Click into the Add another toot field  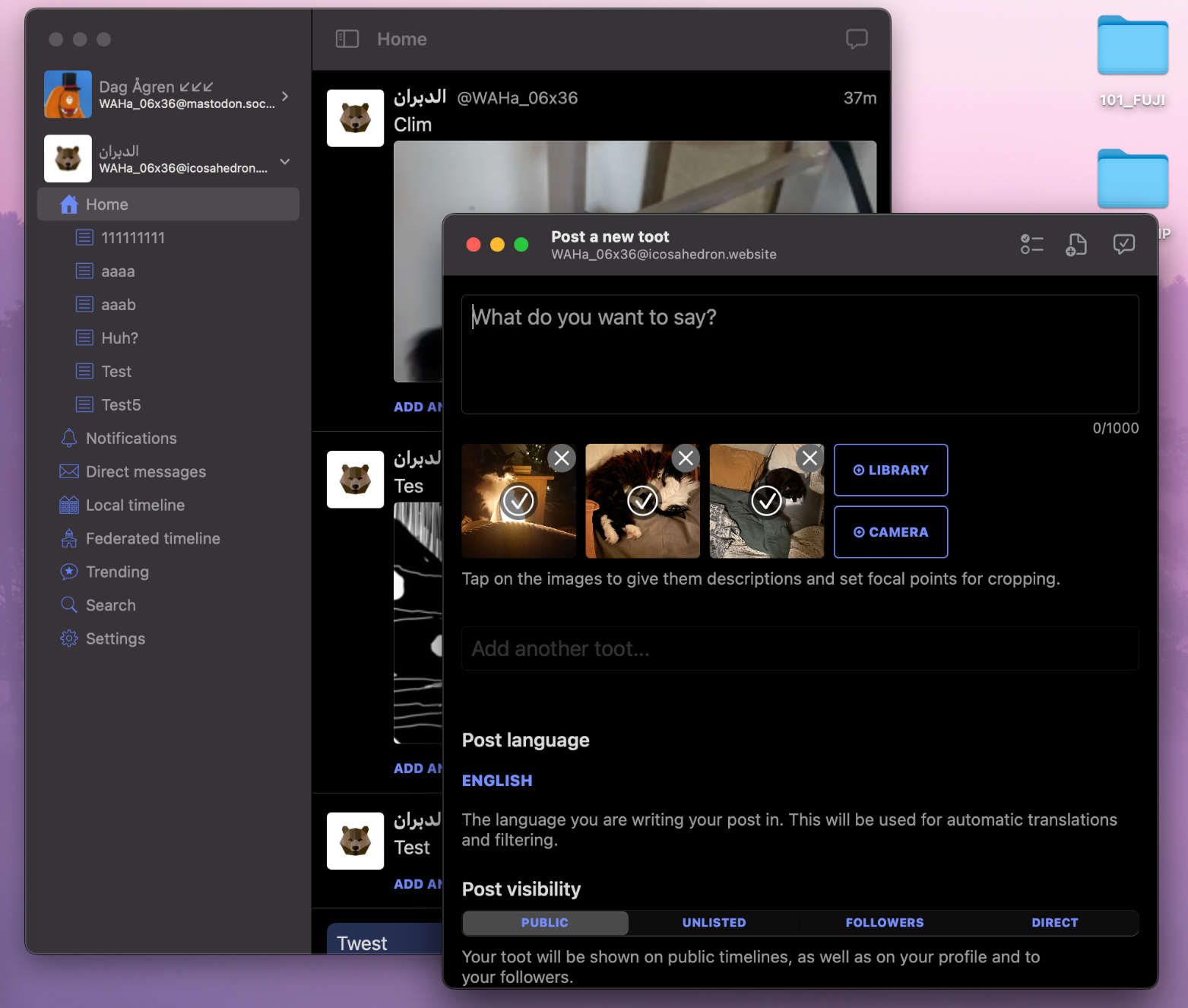coord(800,648)
